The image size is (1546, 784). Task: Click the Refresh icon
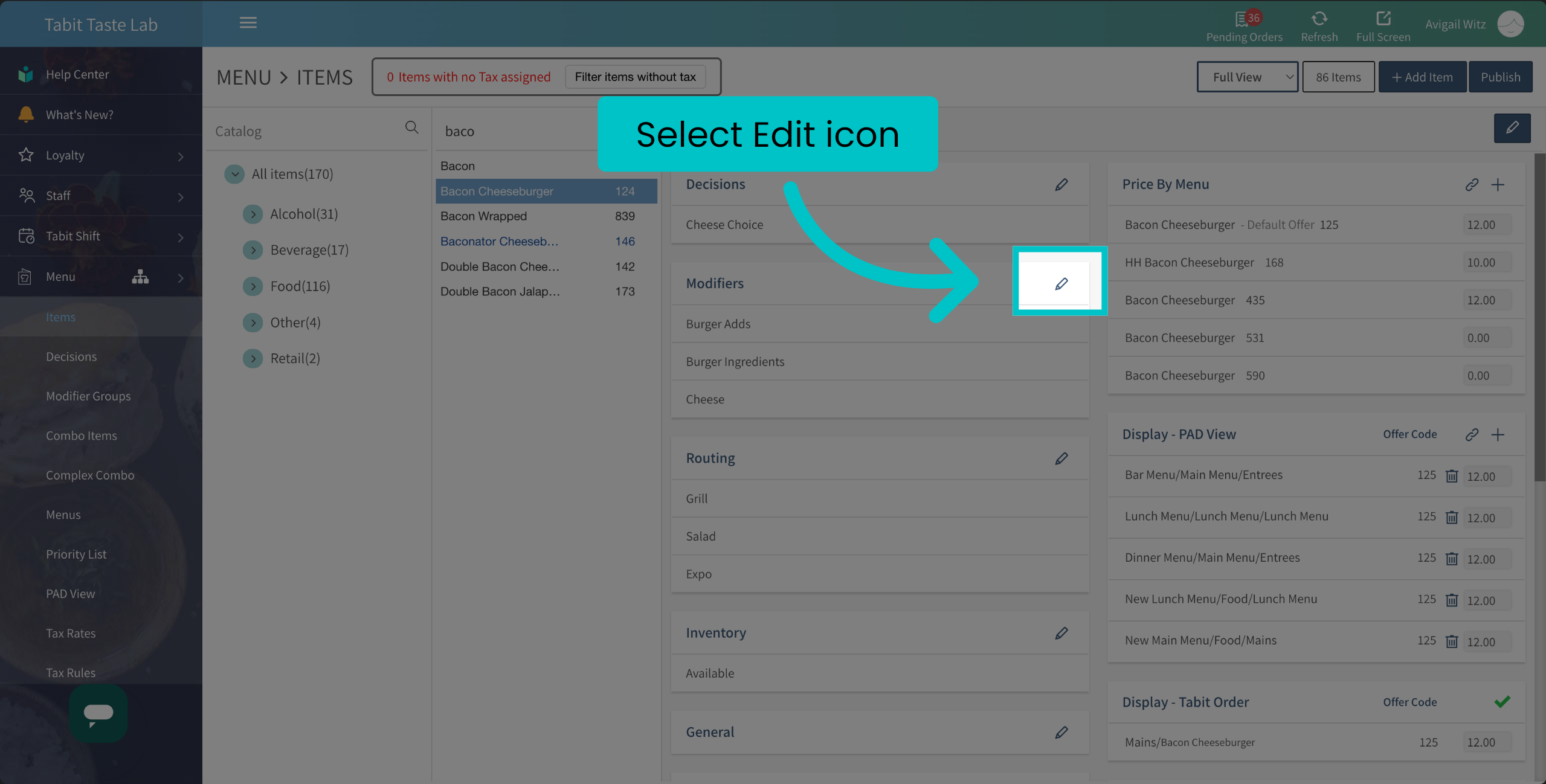[1319, 19]
